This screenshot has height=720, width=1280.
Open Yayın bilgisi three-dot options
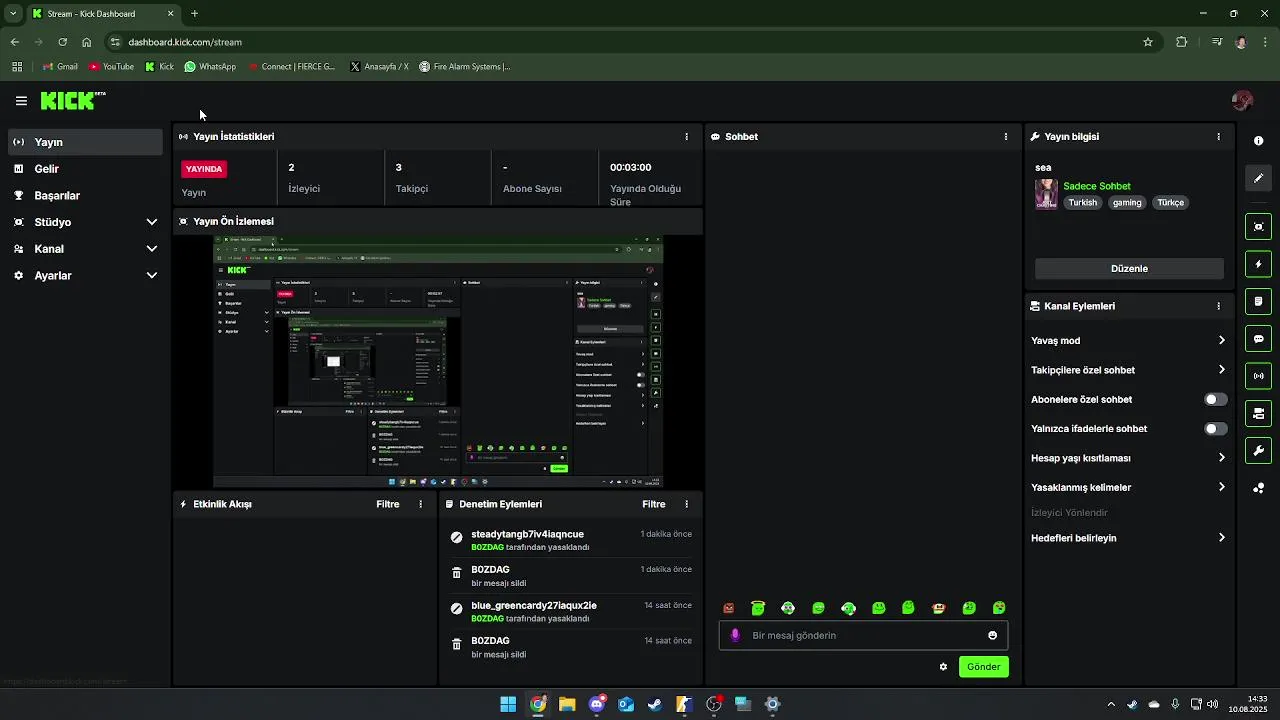[1218, 137]
